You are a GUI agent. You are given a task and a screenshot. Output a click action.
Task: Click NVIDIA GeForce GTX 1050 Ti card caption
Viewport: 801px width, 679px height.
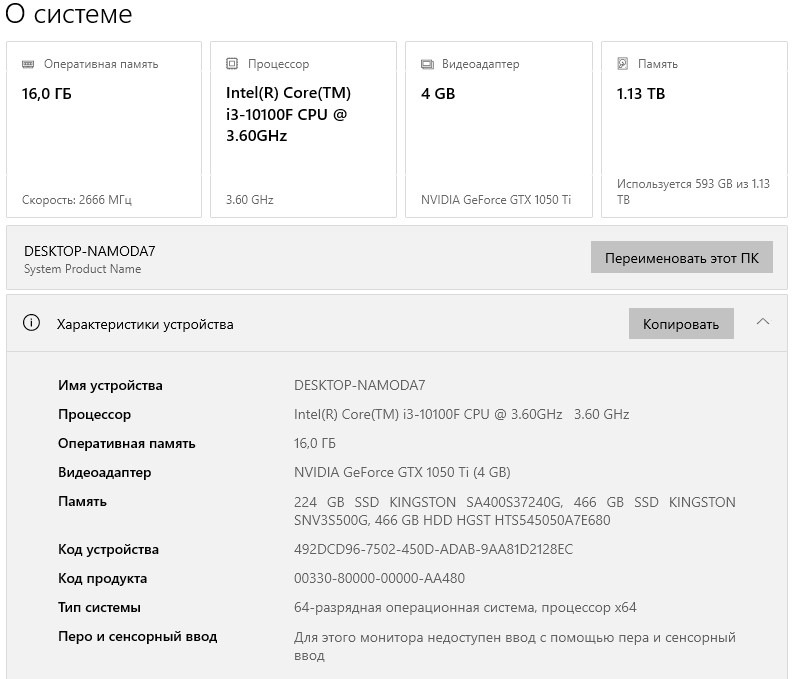(496, 200)
